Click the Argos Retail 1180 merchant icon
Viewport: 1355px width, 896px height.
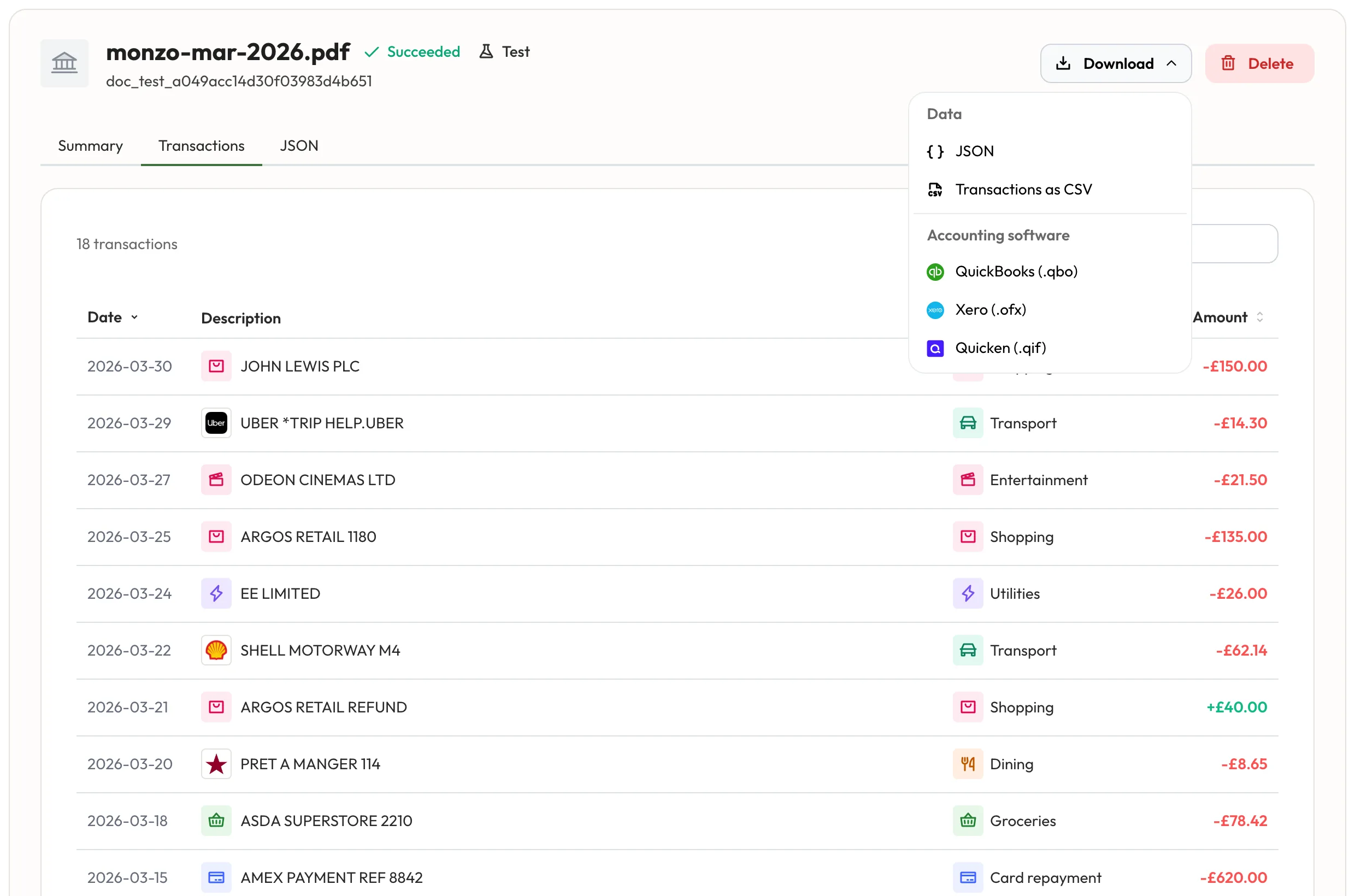pos(216,537)
